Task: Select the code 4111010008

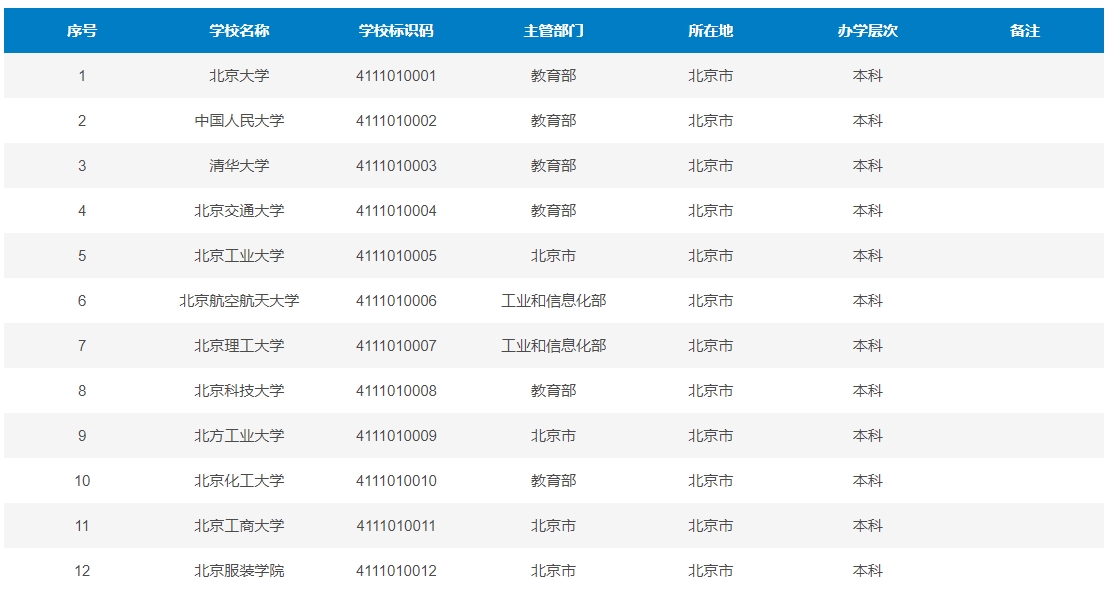Action: point(396,391)
